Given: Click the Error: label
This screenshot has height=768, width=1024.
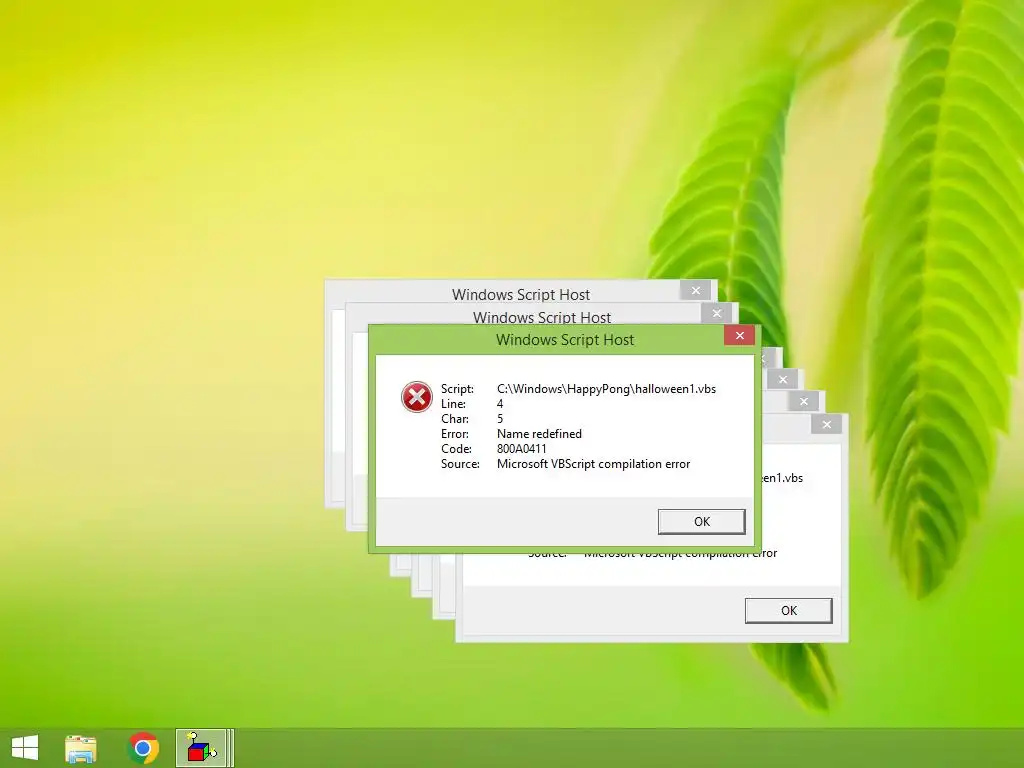Looking at the screenshot, I should coord(455,434).
